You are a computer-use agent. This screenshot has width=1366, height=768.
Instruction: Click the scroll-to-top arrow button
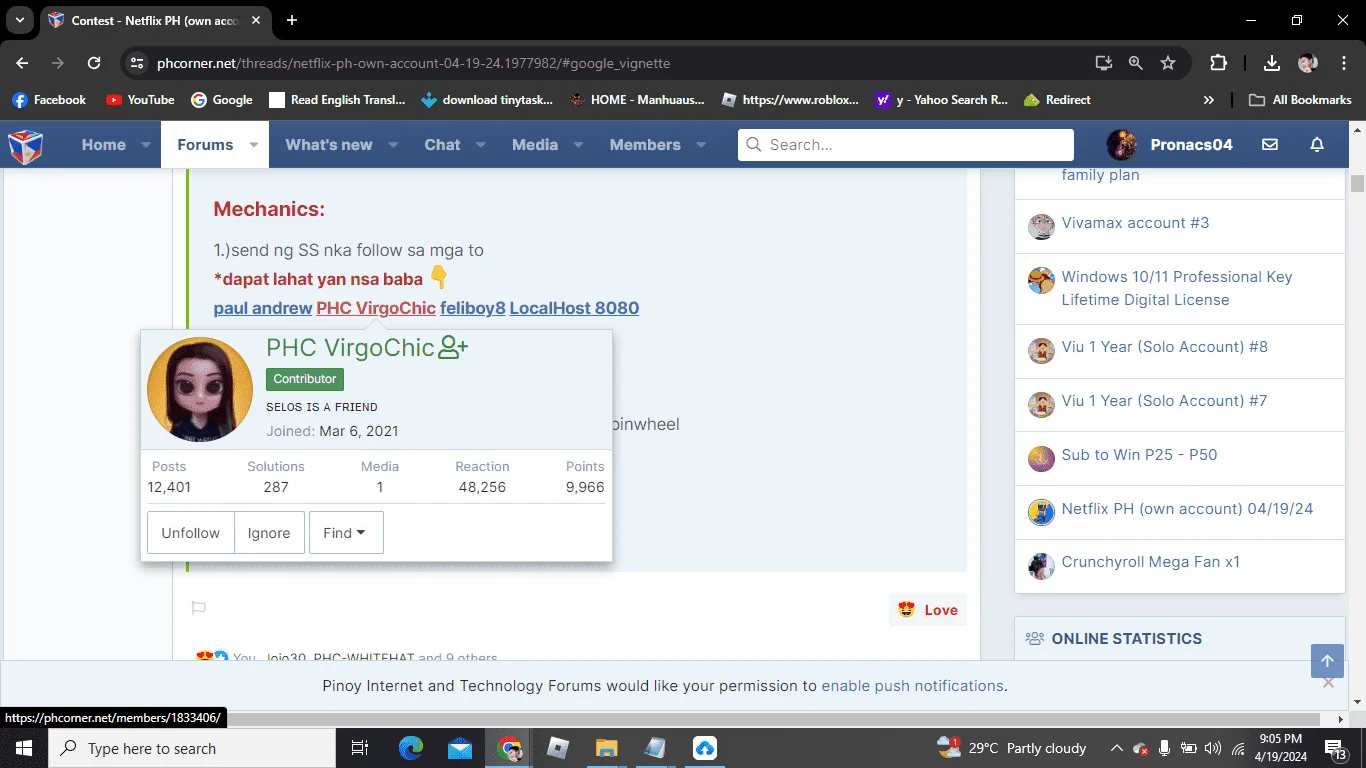pyautogui.click(x=1327, y=661)
